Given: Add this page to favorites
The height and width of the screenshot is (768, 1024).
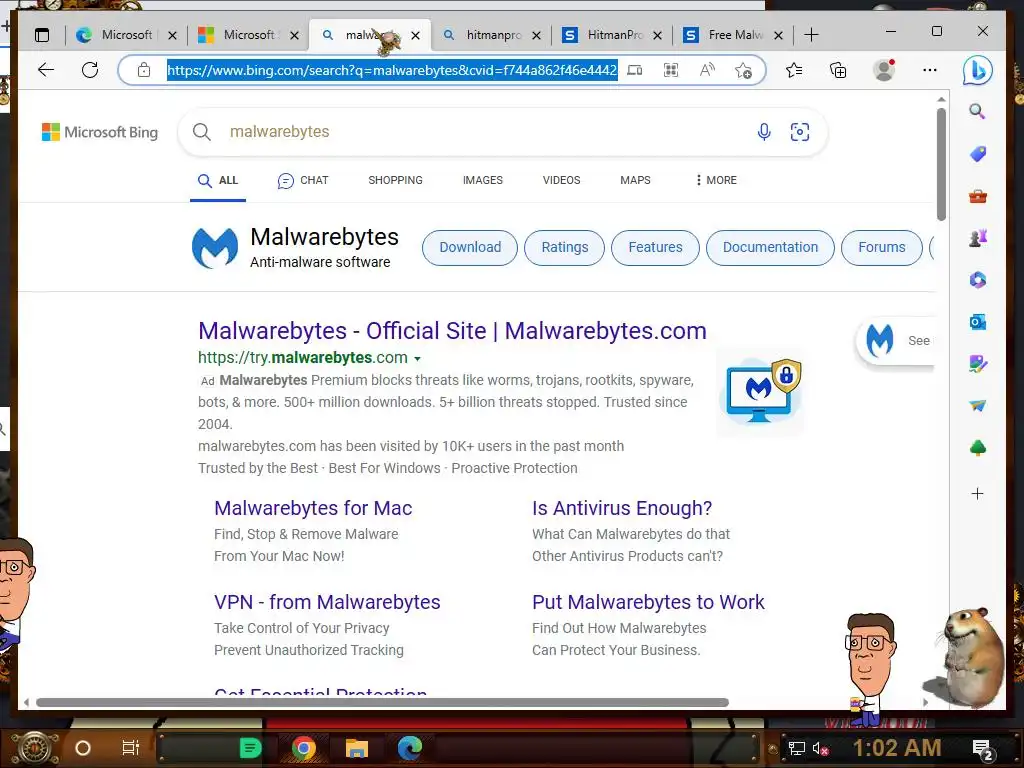Looking at the screenshot, I should click(743, 70).
